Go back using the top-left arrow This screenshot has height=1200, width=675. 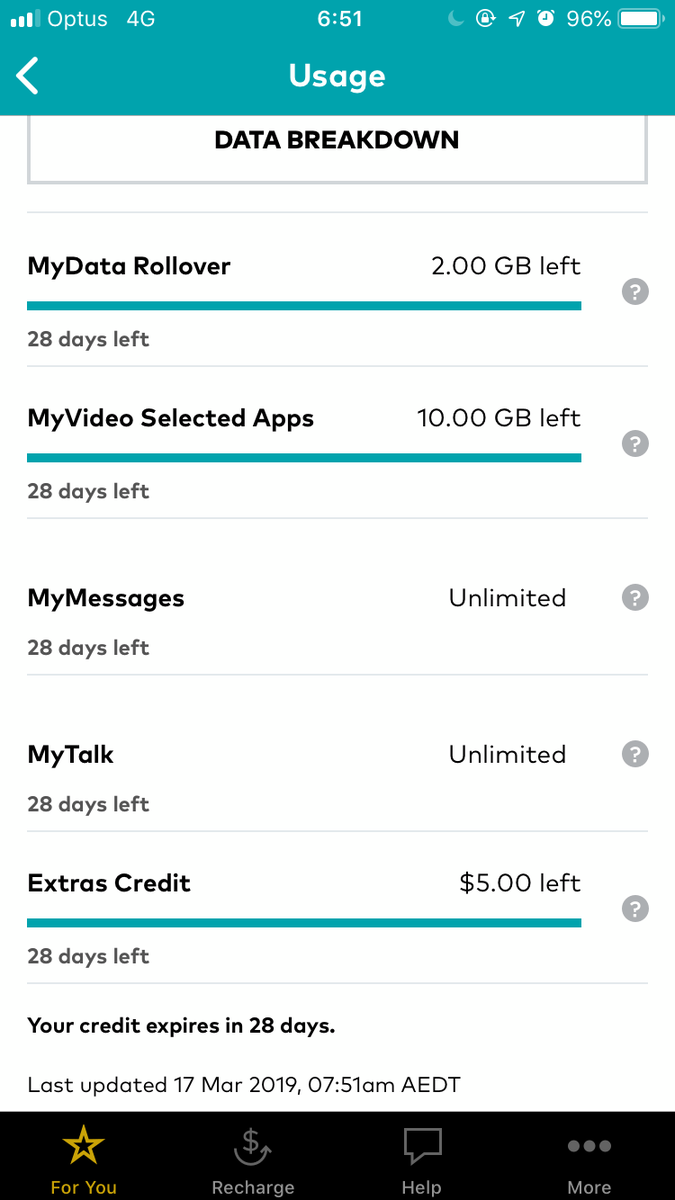(x=28, y=76)
